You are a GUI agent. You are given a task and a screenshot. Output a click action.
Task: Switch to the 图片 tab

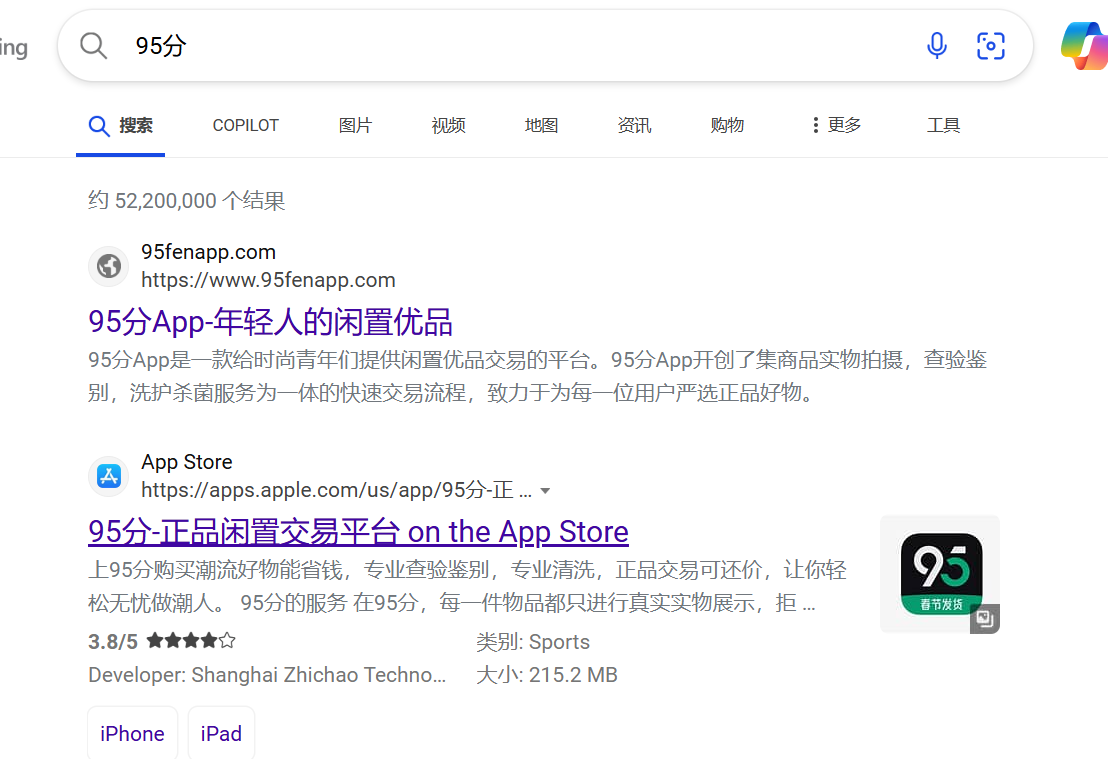[355, 126]
